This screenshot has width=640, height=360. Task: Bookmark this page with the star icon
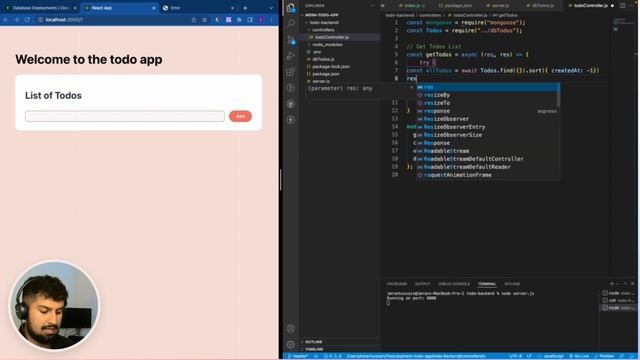tap(204, 20)
